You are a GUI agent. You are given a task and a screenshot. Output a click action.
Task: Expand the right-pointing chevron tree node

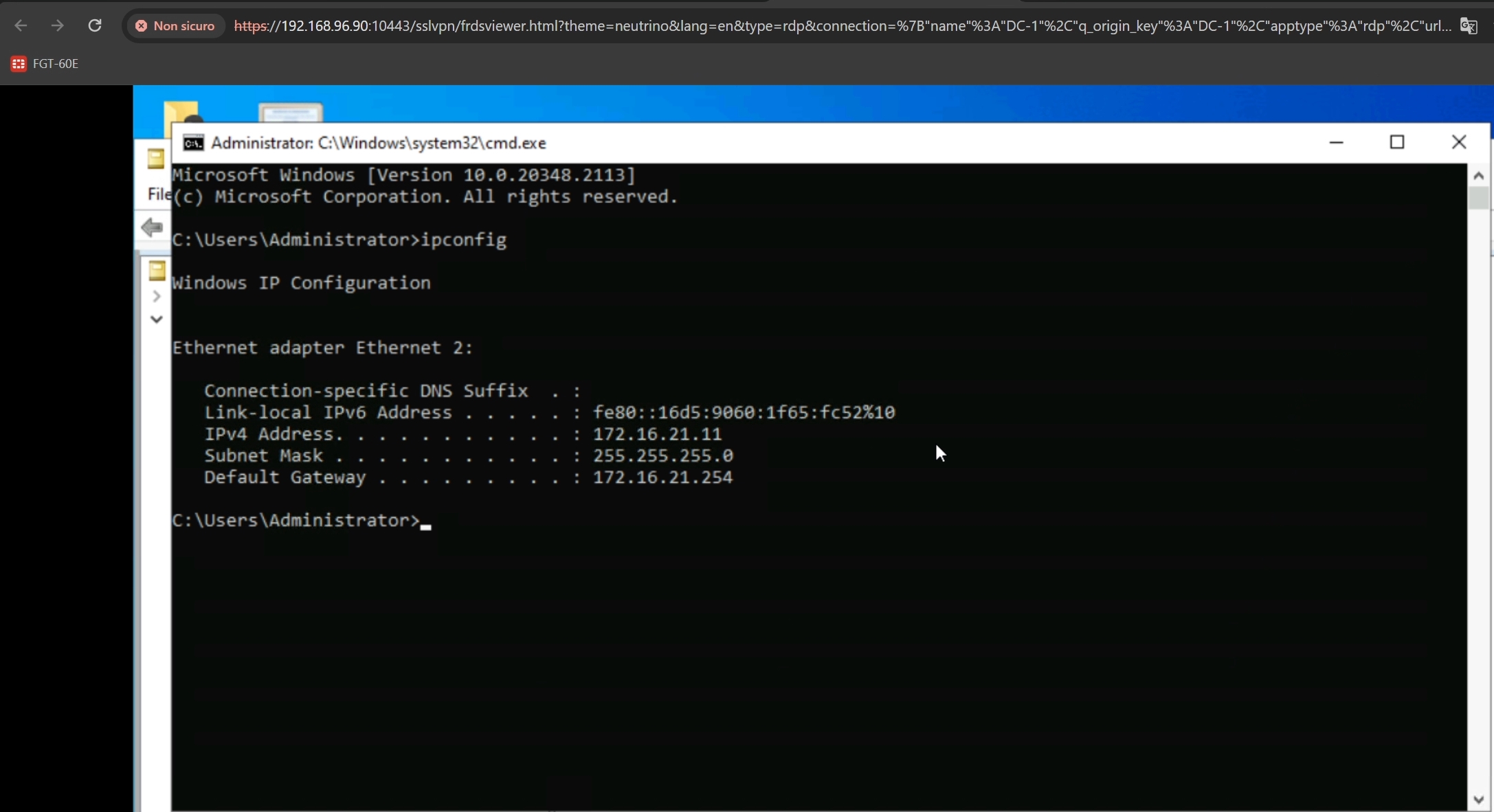coord(157,296)
